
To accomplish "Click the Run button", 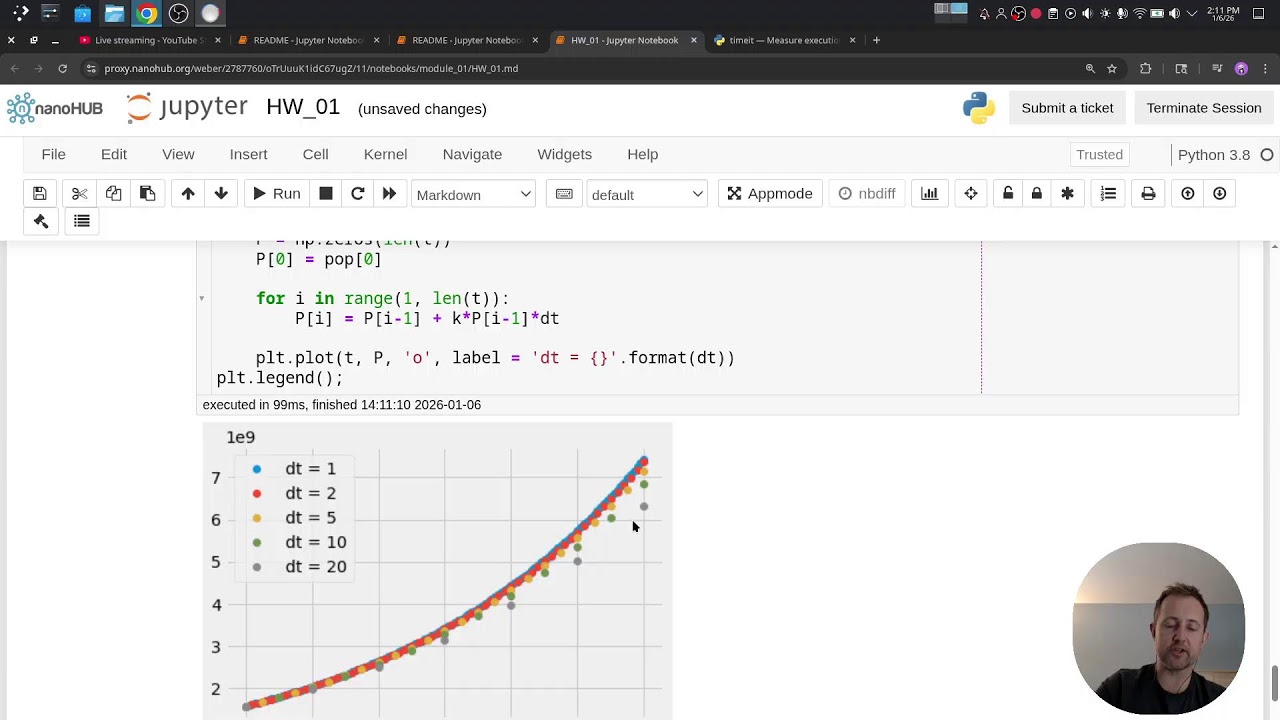I will point(277,194).
